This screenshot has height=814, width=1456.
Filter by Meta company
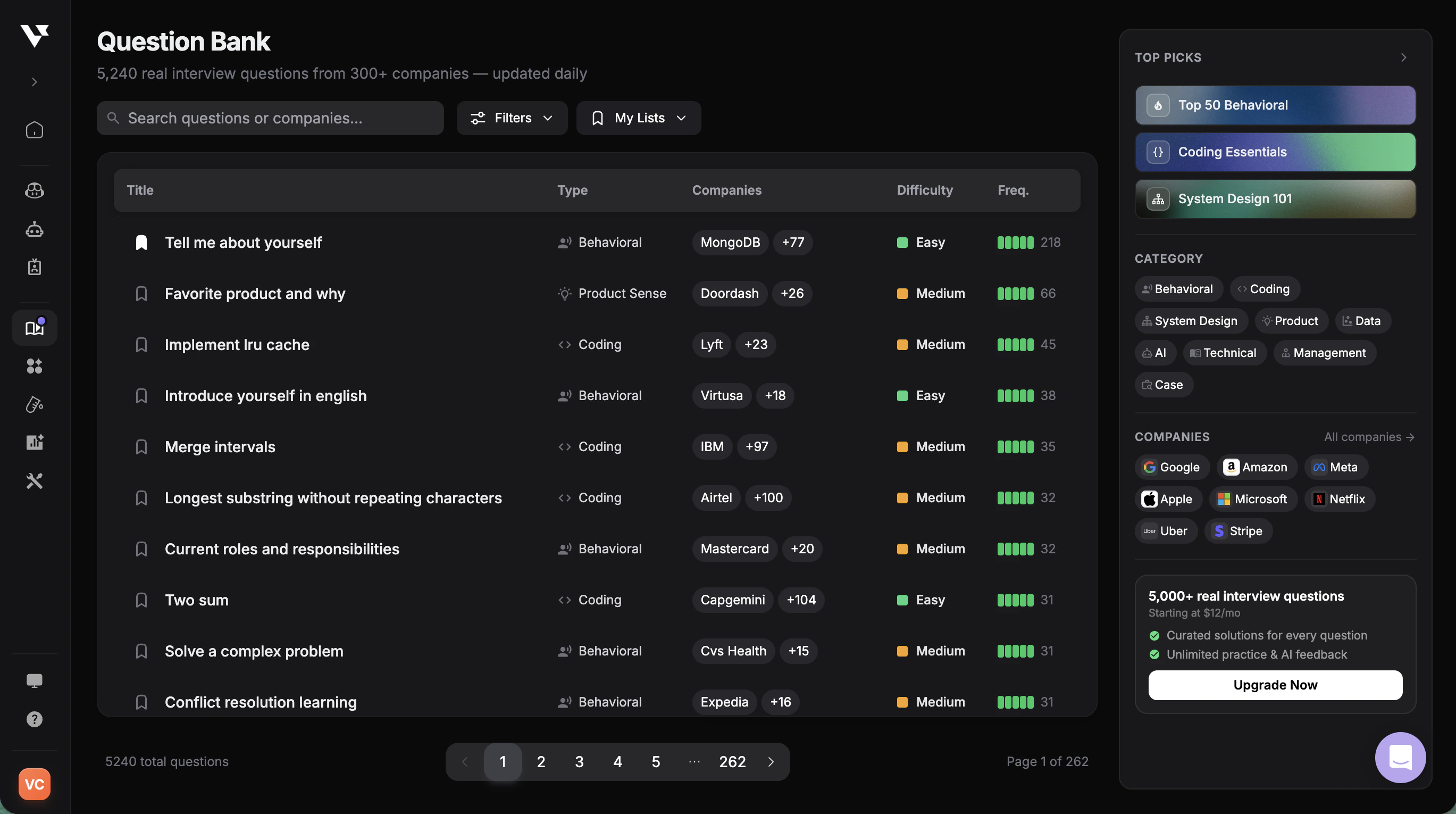(x=1336, y=467)
